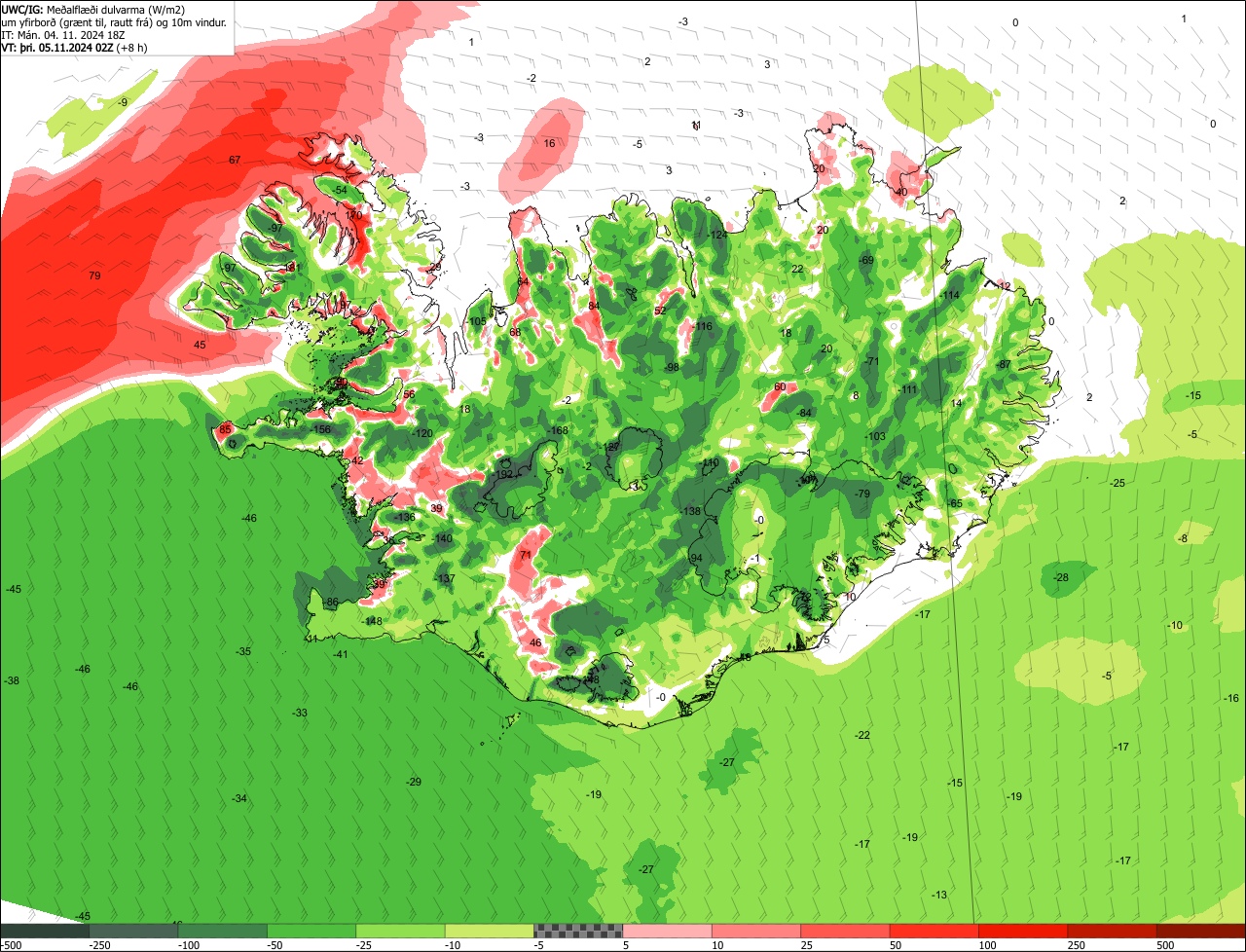Select the legend swatch between 100 and 250
Screen dimensions: 1246x952
click(x=1023, y=931)
